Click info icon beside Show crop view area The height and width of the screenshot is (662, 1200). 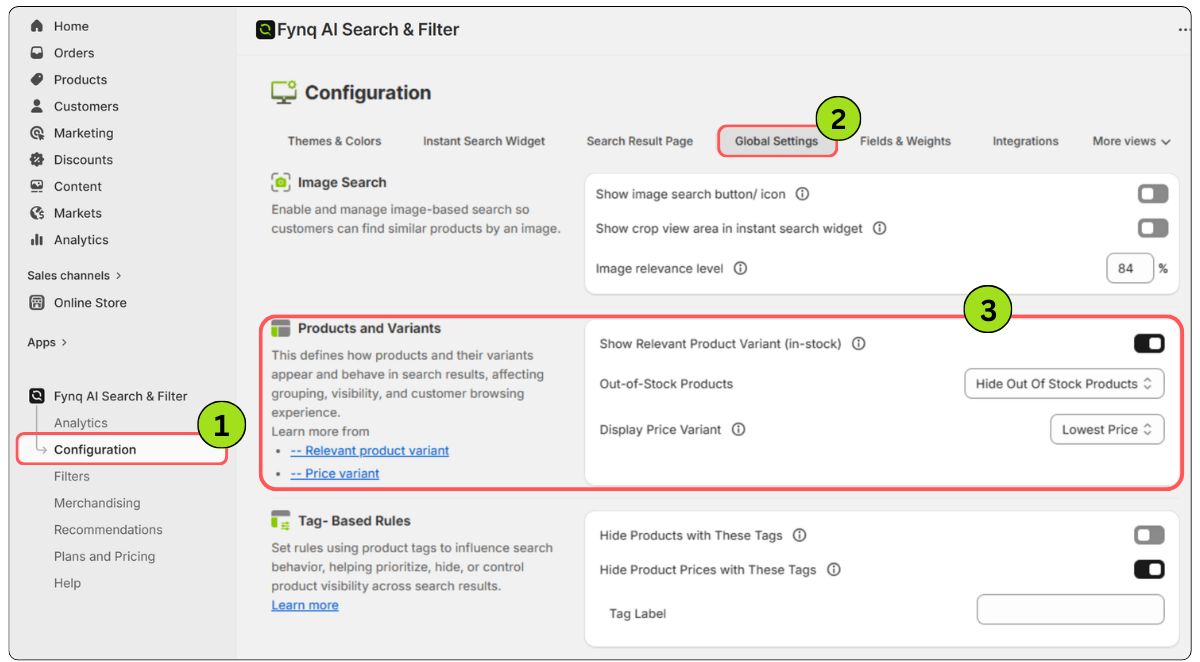click(x=879, y=228)
